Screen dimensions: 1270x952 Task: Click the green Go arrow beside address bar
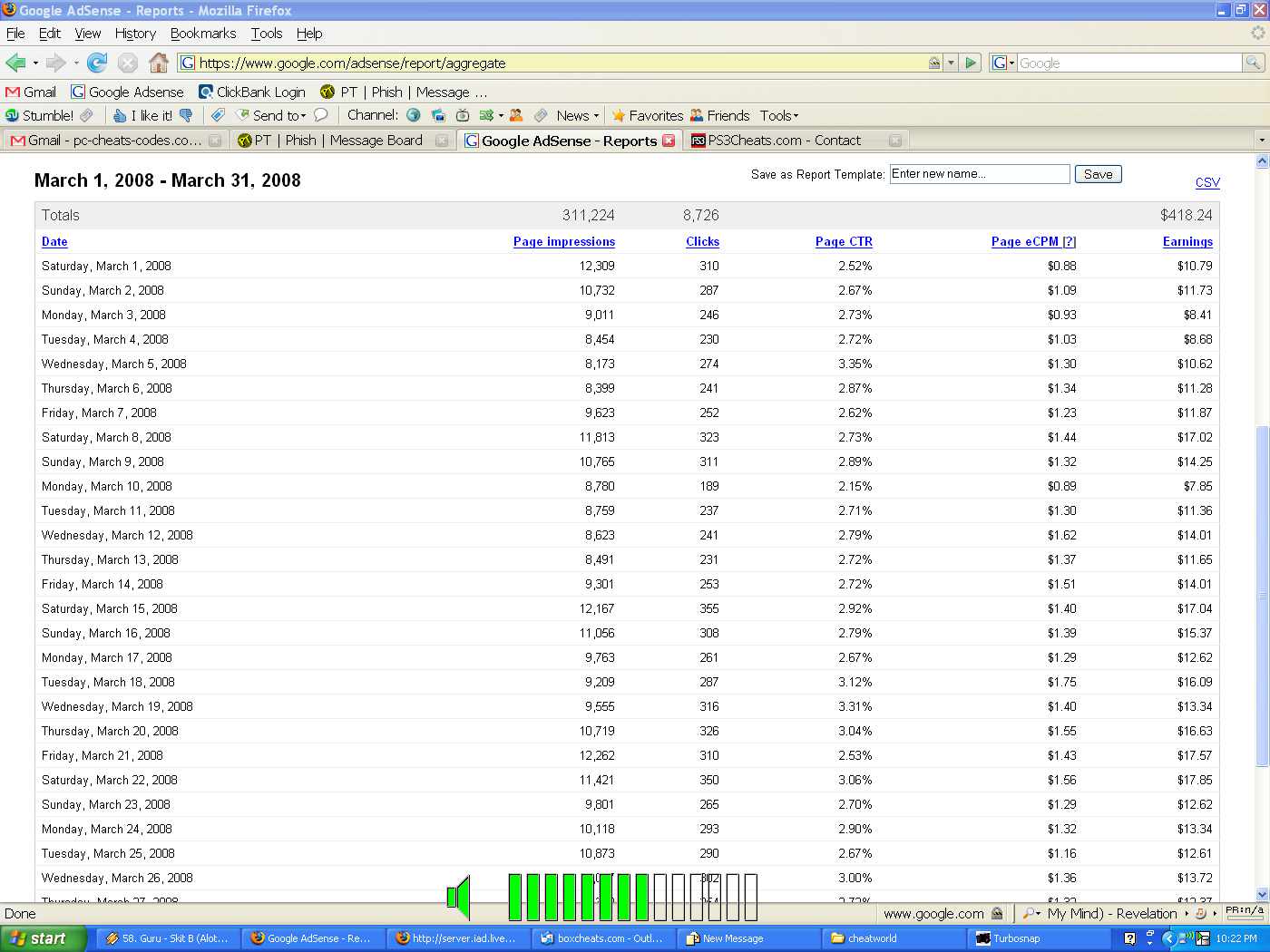(972, 63)
